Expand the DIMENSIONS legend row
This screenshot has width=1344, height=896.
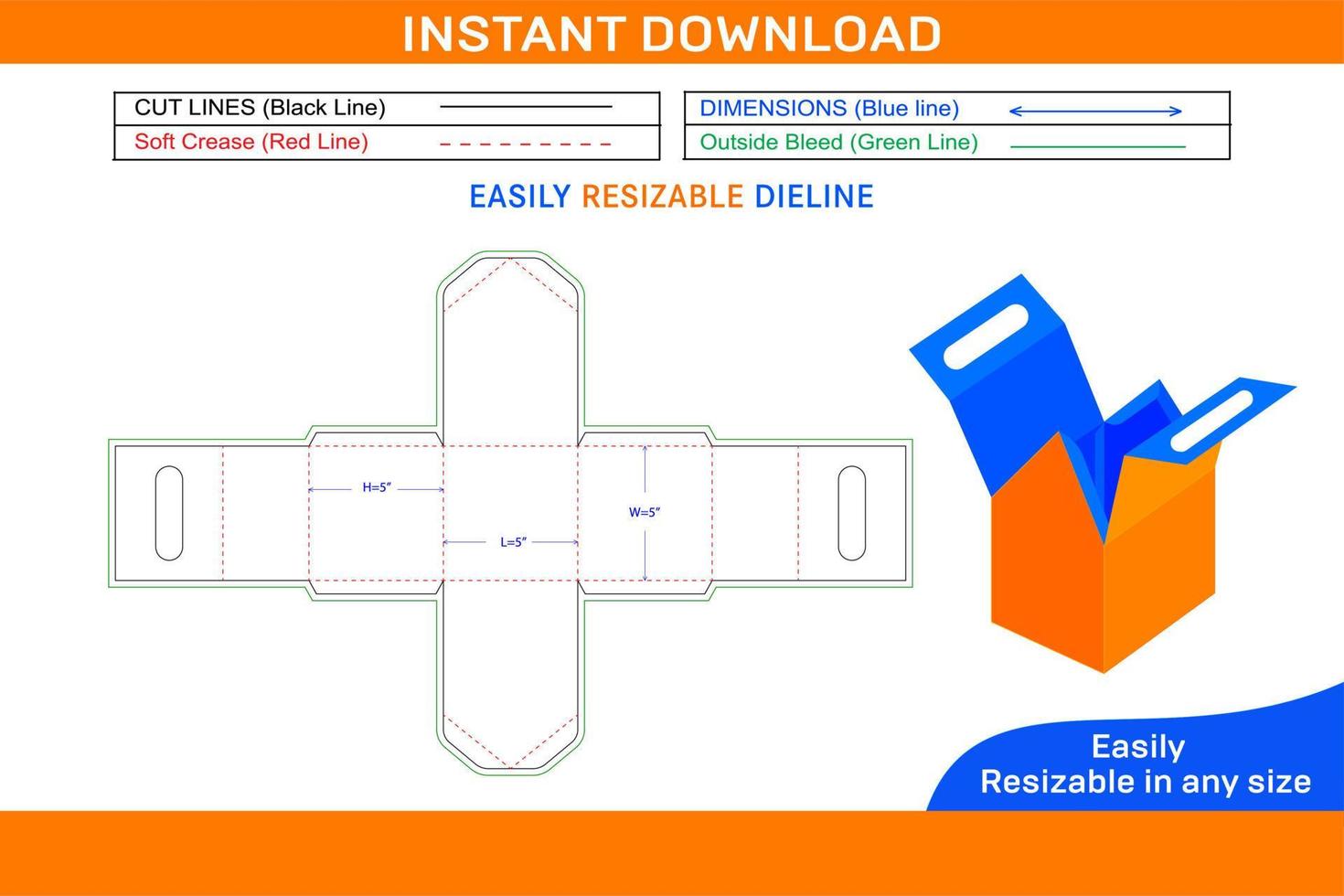829,108
